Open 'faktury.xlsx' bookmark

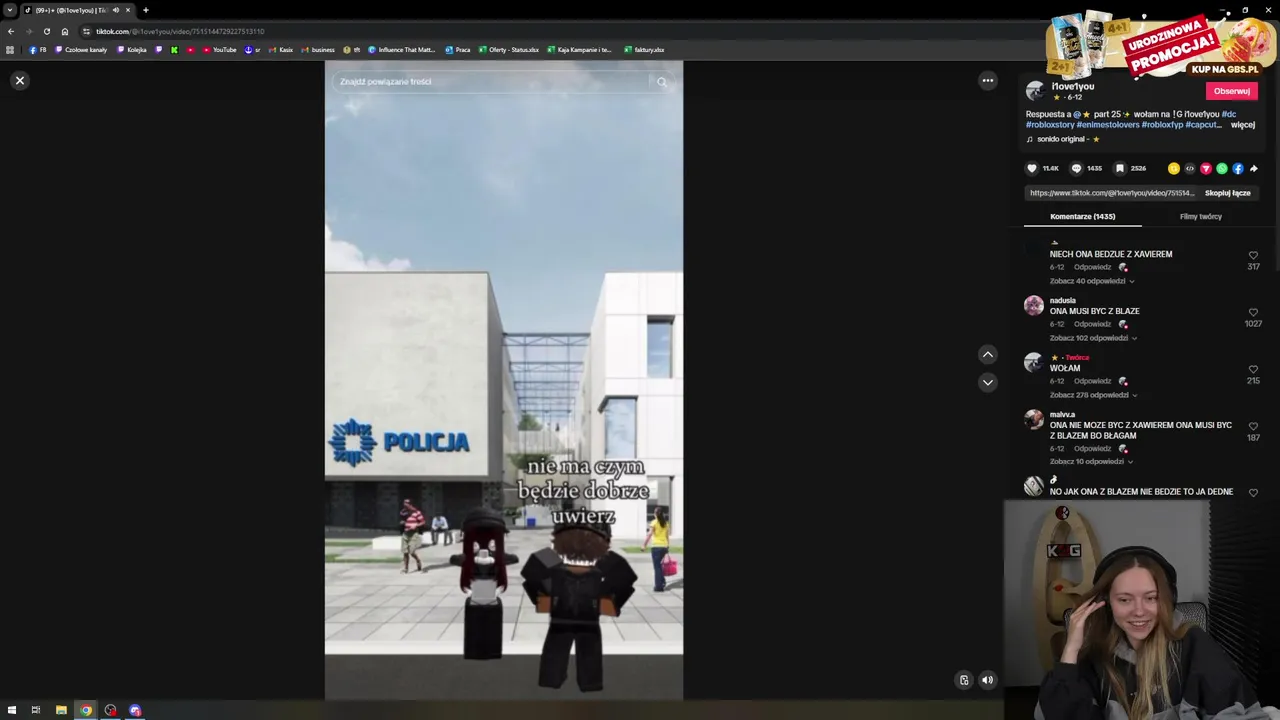pos(644,50)
